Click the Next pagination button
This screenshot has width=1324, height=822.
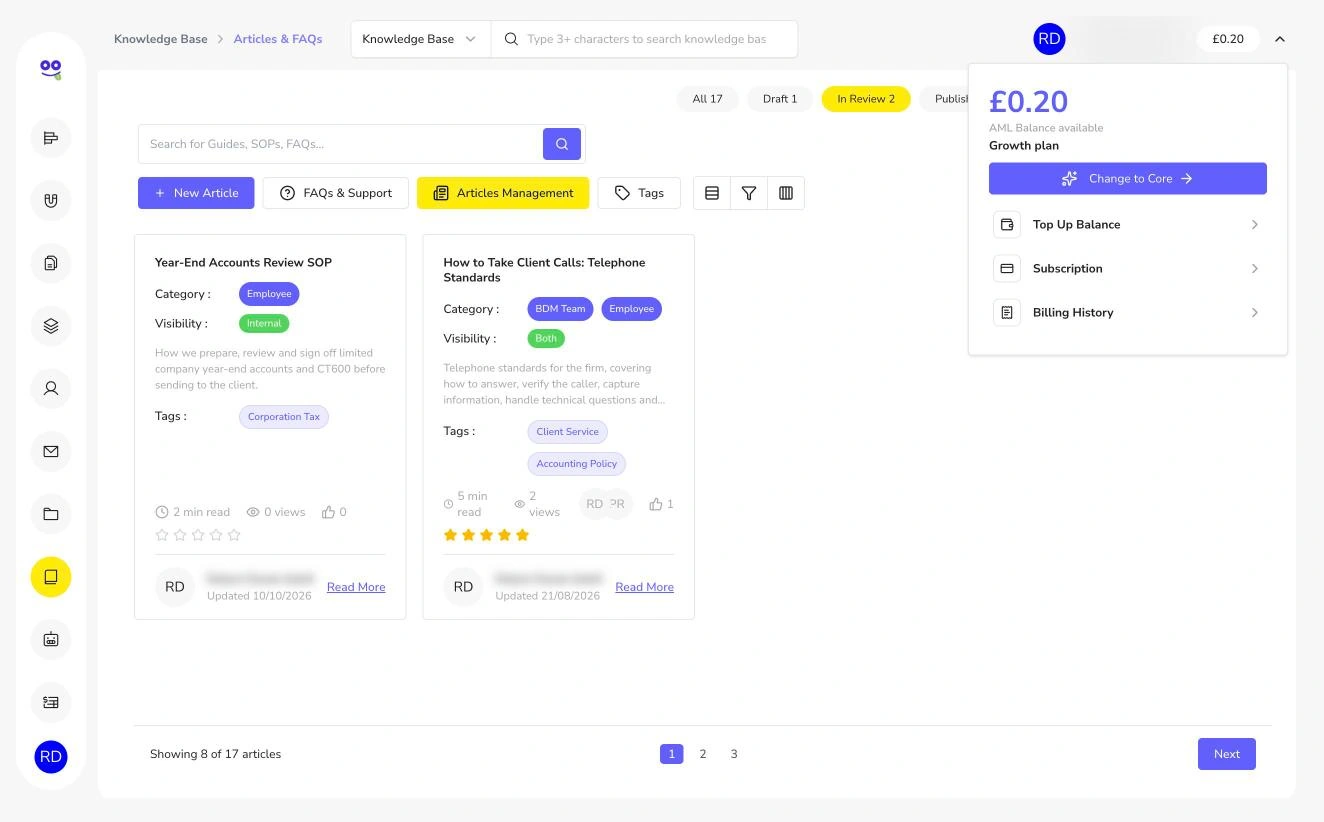(1226, 754)
